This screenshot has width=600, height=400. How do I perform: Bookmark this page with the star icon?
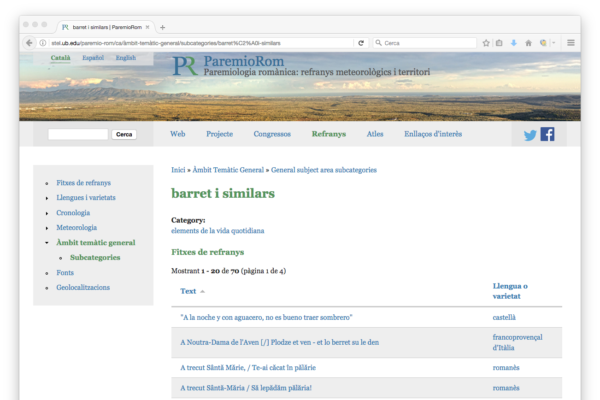tap(485, 43)
